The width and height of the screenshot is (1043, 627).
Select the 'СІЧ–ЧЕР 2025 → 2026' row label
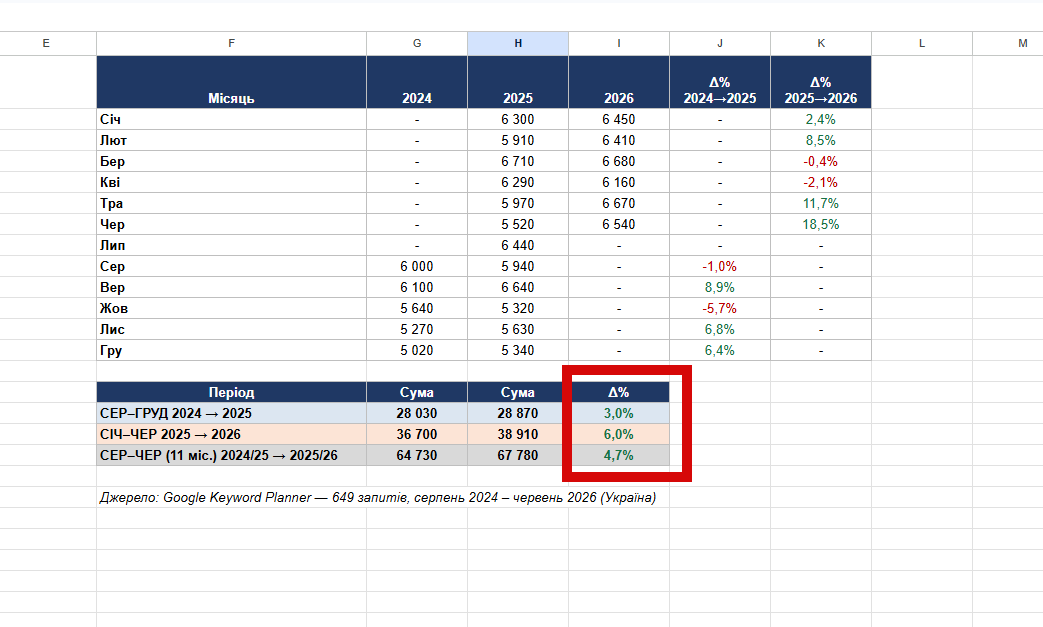click(231, 434)
